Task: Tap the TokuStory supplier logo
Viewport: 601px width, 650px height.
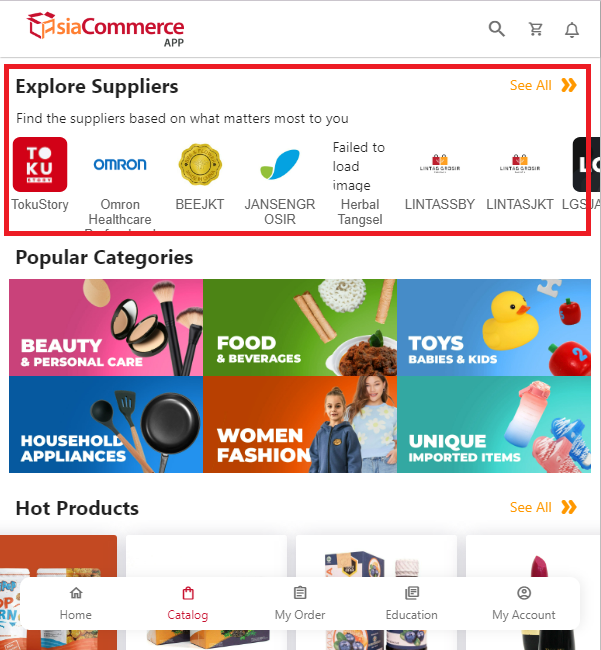Action: coord(40,165)
